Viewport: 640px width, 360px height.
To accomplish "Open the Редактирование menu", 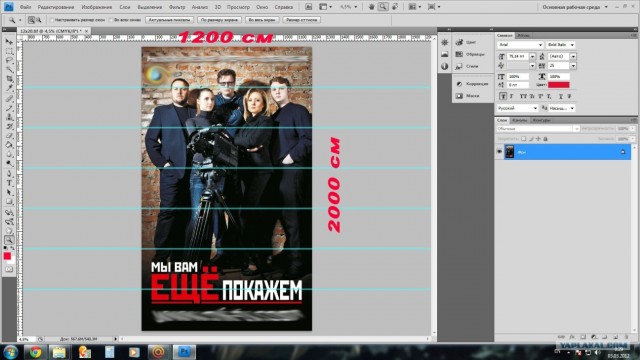I will [56, 7].
